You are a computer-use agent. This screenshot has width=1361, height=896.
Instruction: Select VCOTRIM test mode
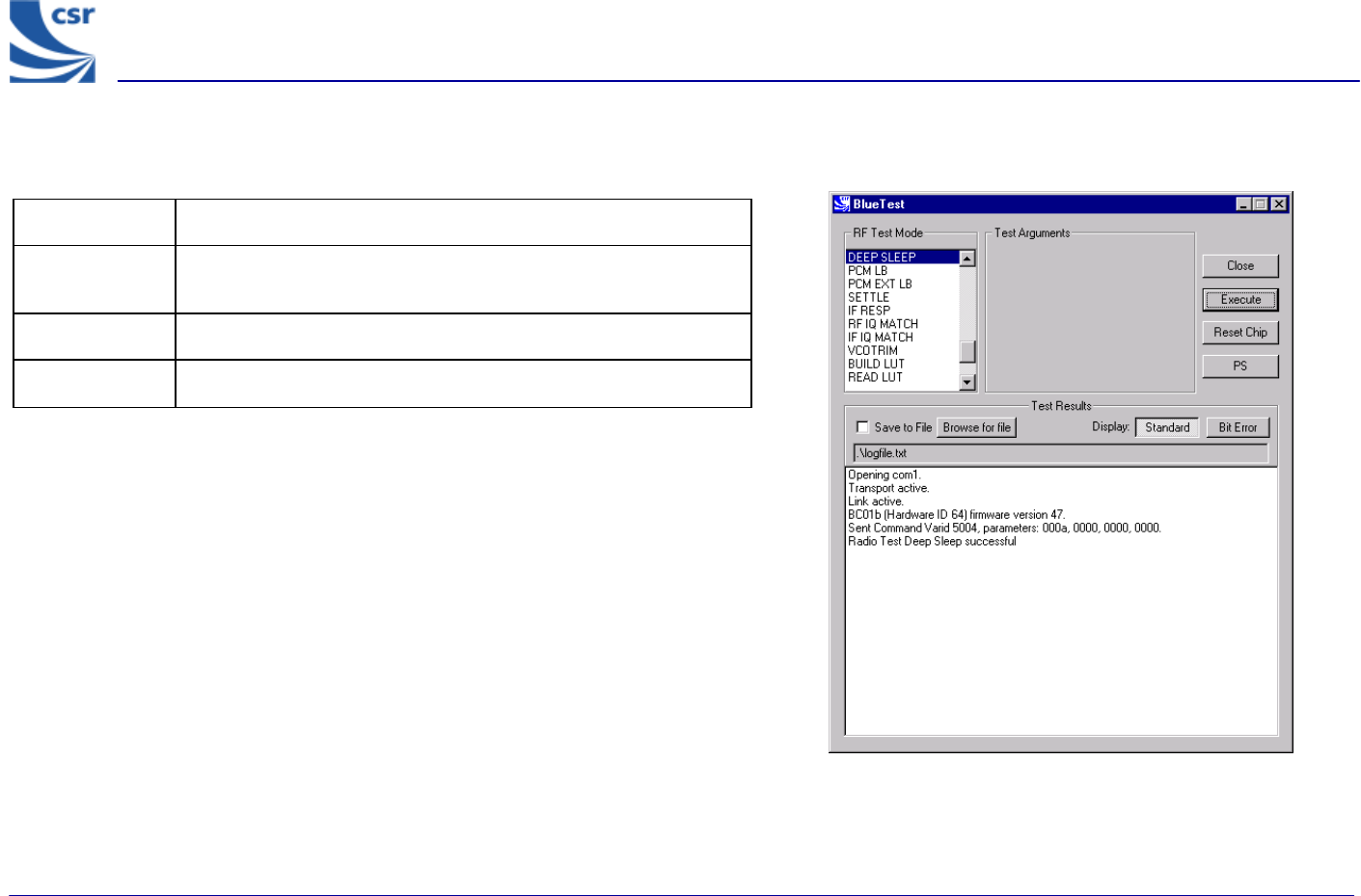tap(902, 351)
